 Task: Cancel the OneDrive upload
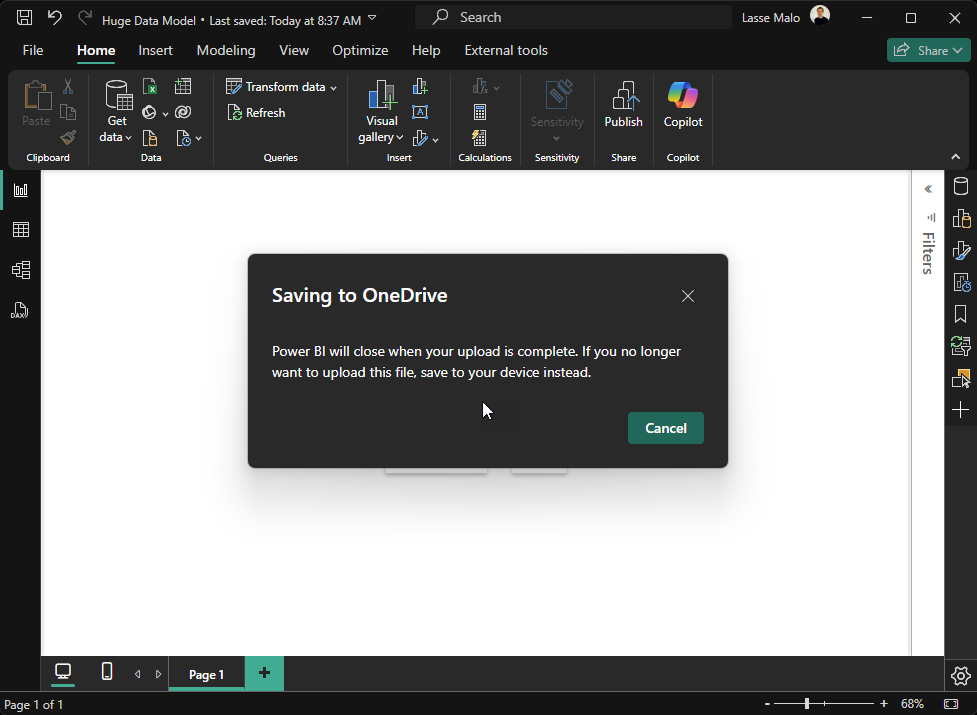click(x=665, y=428)
